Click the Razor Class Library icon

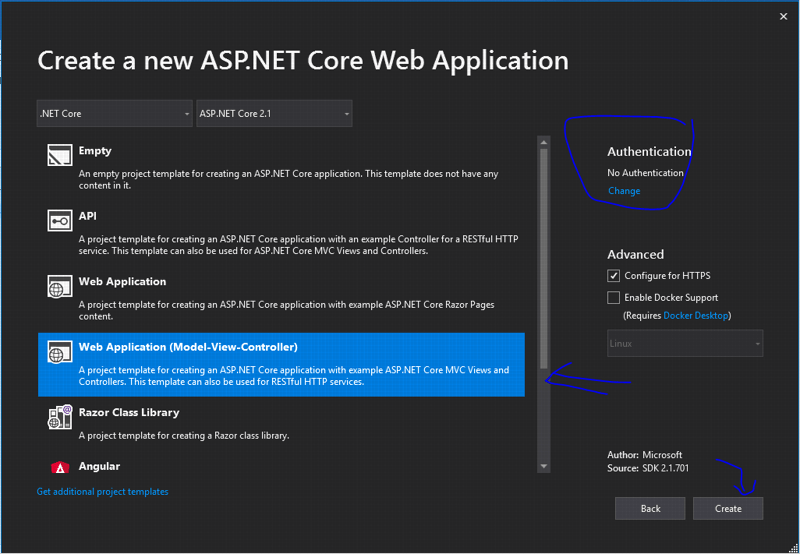pyautogui.click(x=60, y=416)
